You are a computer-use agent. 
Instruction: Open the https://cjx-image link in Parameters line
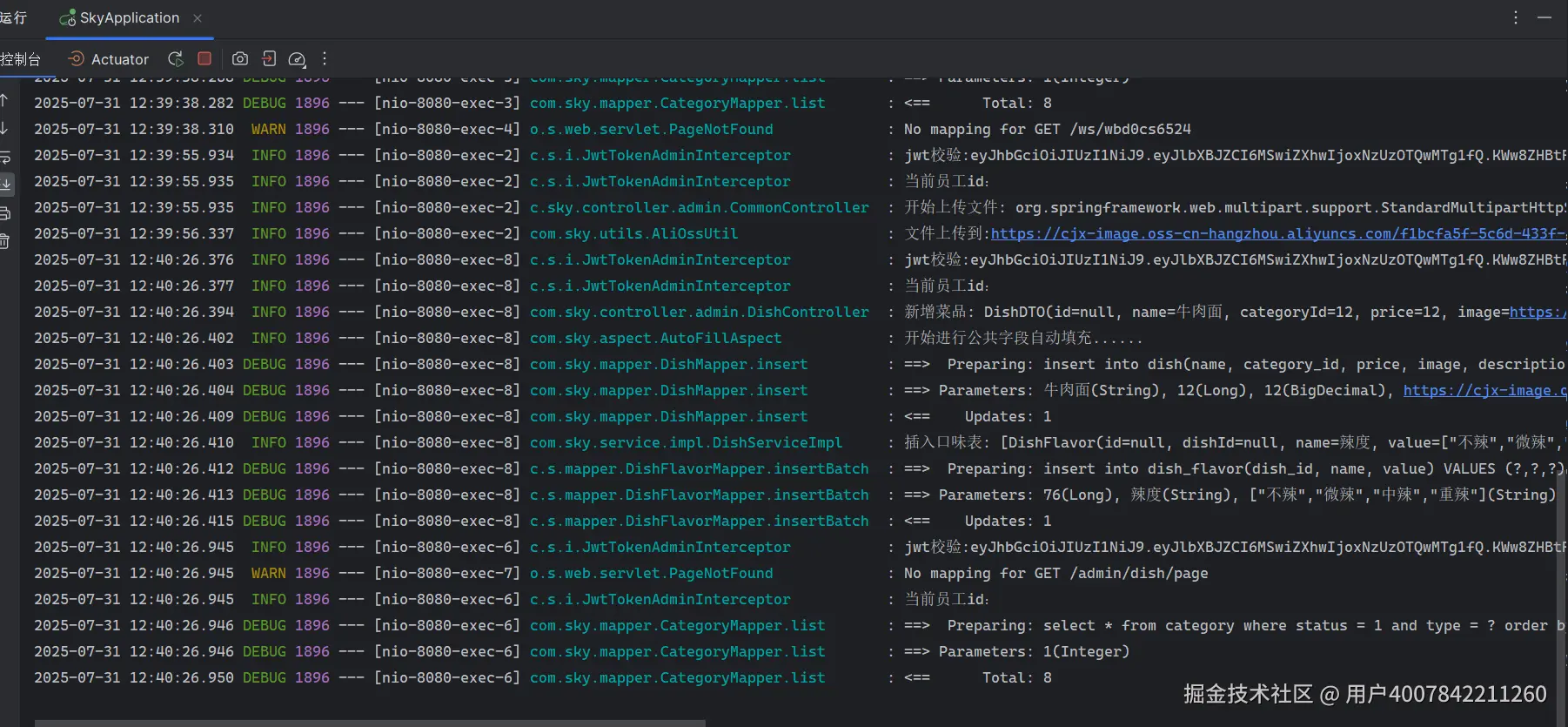pyautogui.click(x=1484, y=390)
